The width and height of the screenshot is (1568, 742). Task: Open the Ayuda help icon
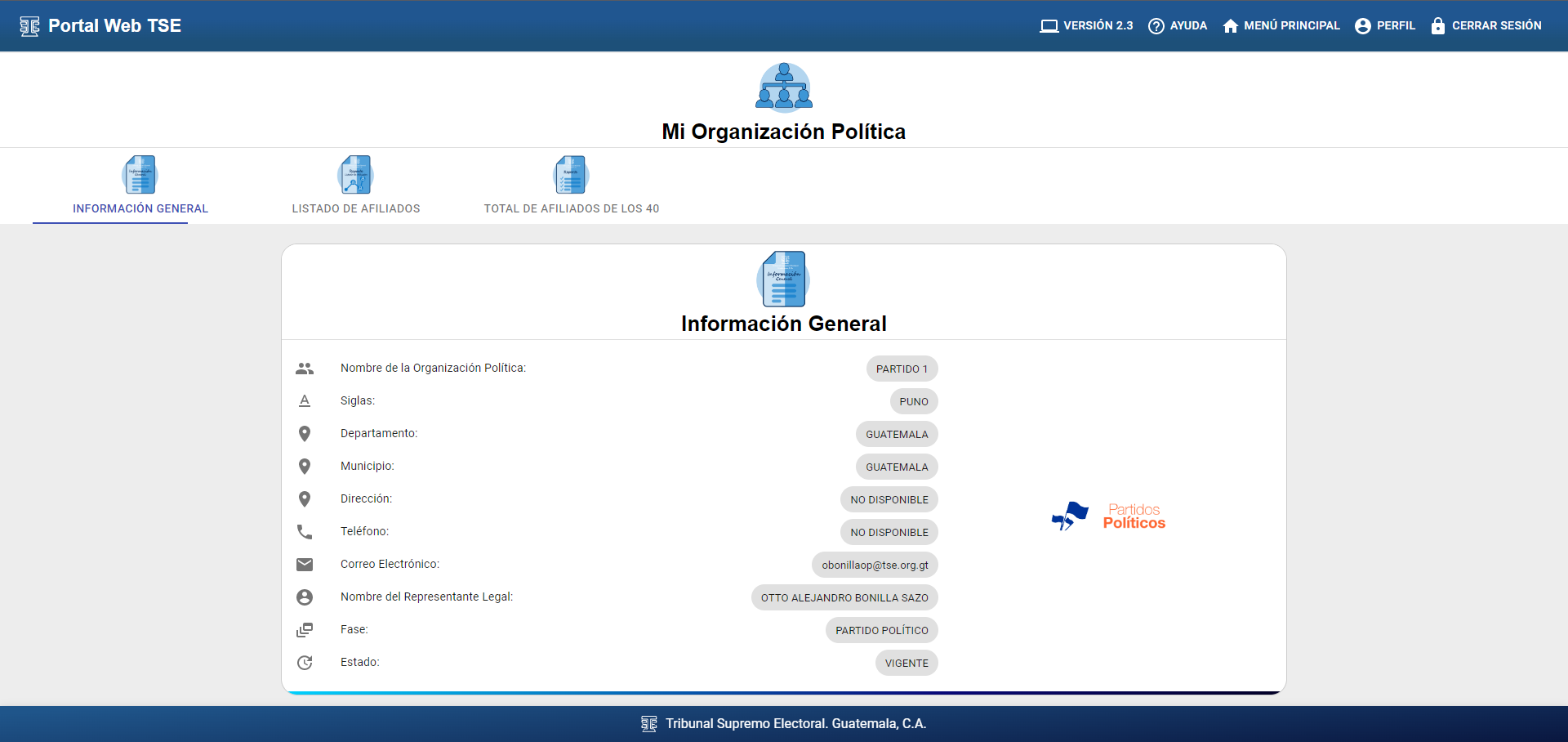point(1156,26)
